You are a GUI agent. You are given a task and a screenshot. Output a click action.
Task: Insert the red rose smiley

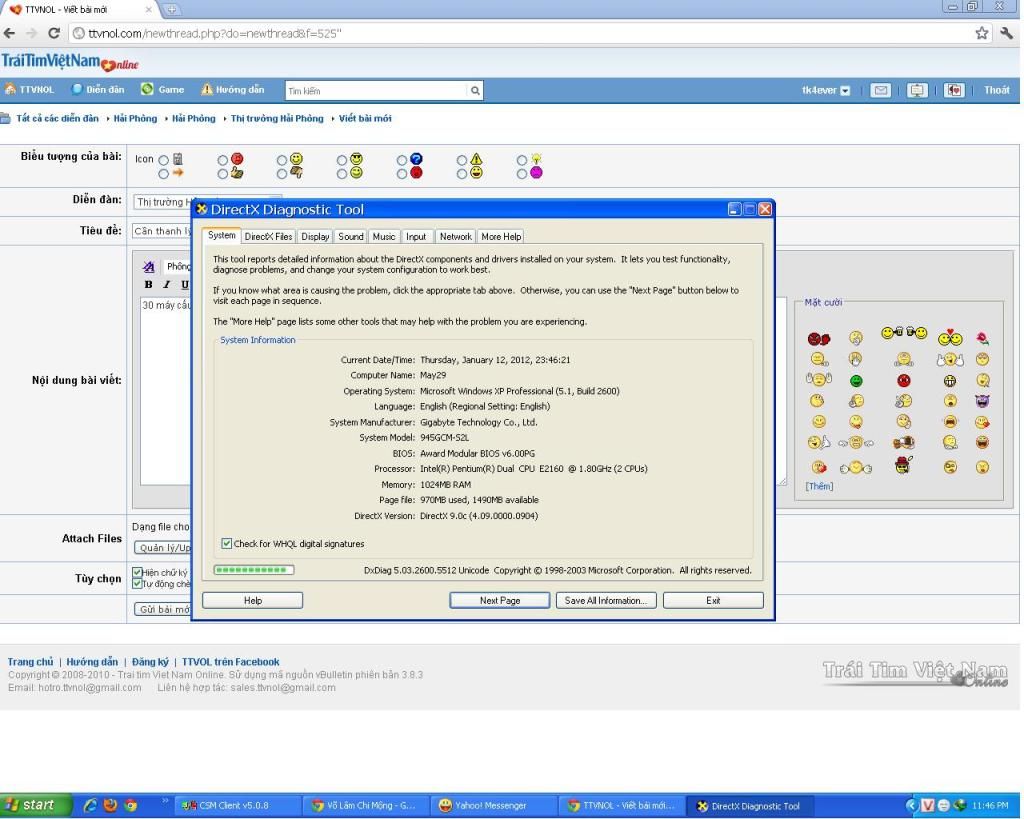coord(982,338)
